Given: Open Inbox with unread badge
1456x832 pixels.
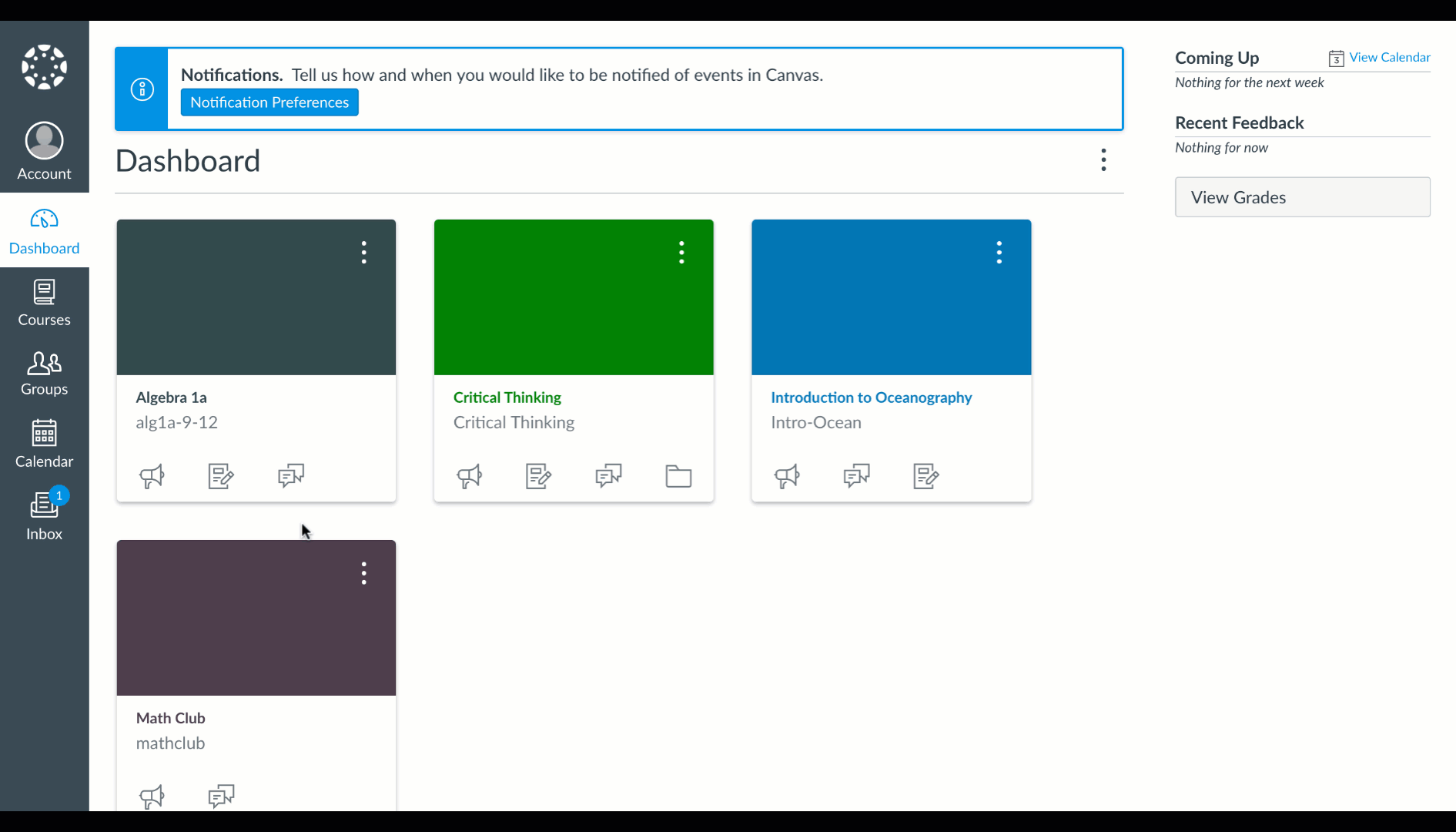Looking at the screenshot, I should 44,515.
